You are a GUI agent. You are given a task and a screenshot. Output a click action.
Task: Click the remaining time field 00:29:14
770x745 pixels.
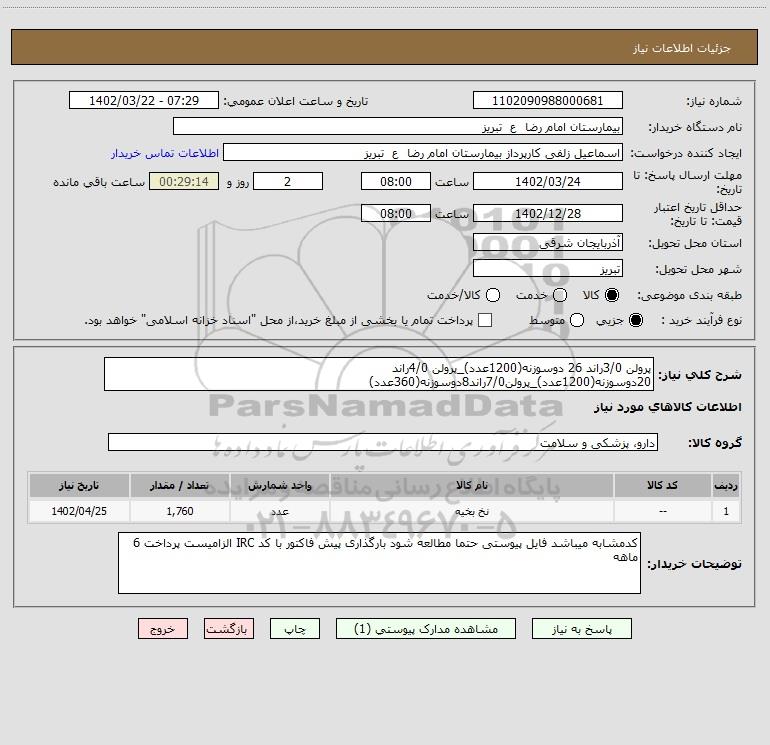184,181
